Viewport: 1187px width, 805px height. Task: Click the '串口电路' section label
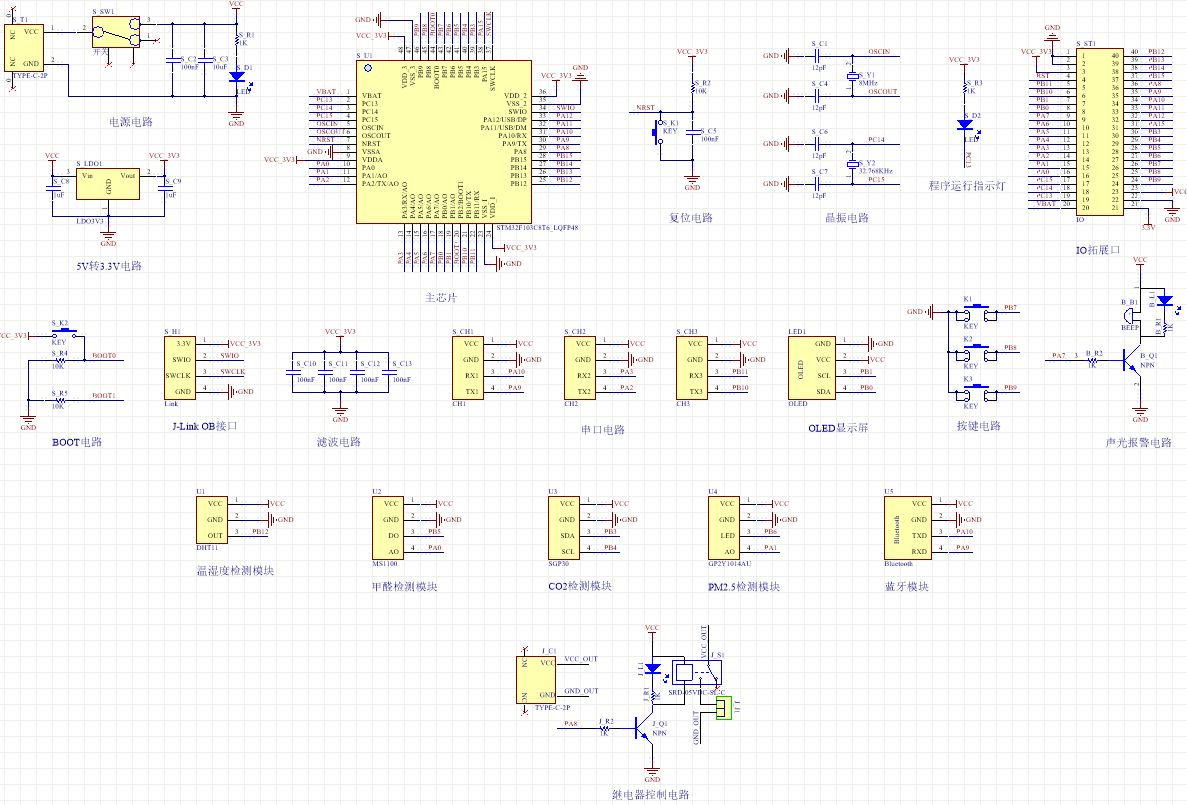603,429
